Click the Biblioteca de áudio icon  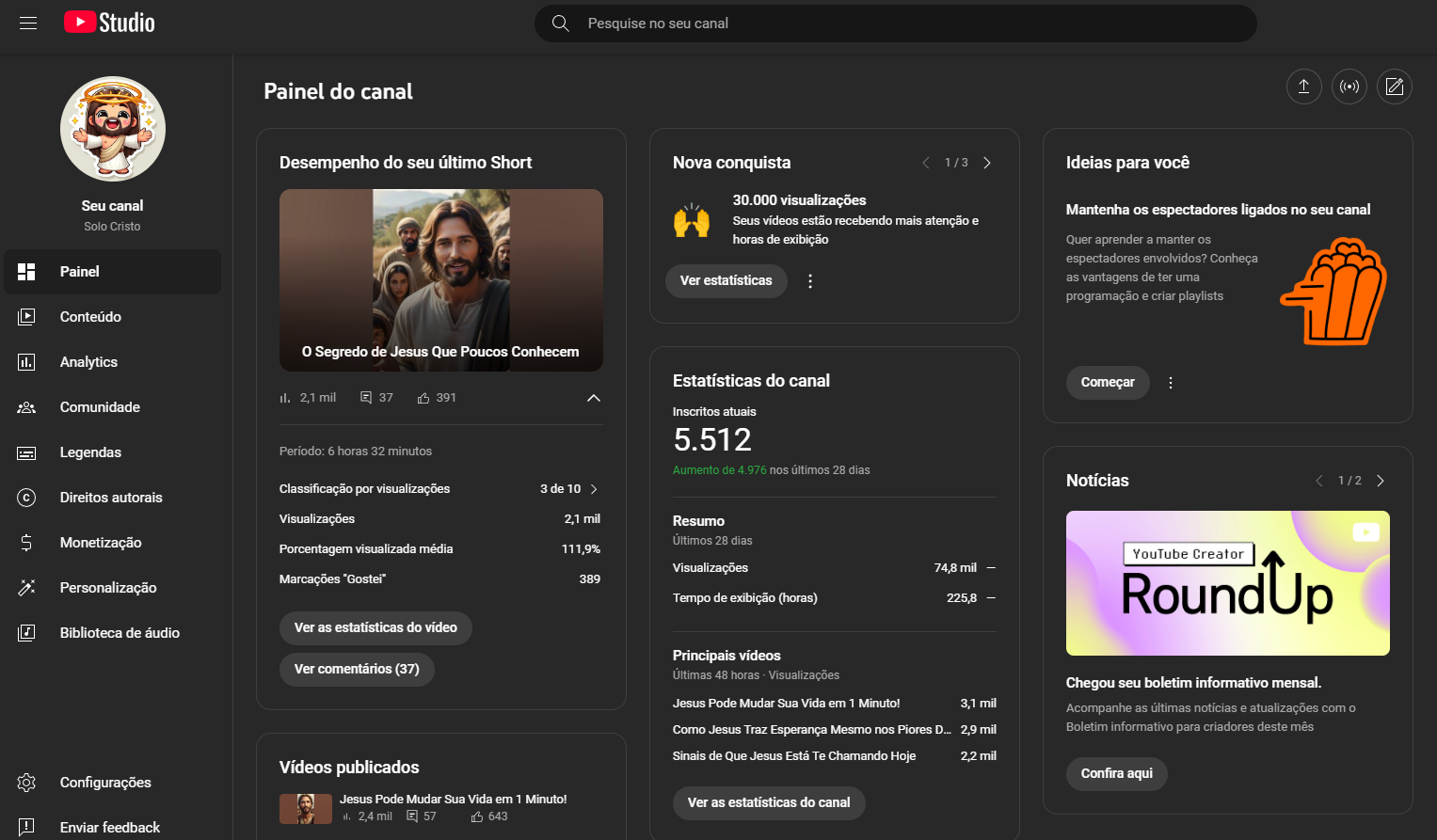[26, 633]
